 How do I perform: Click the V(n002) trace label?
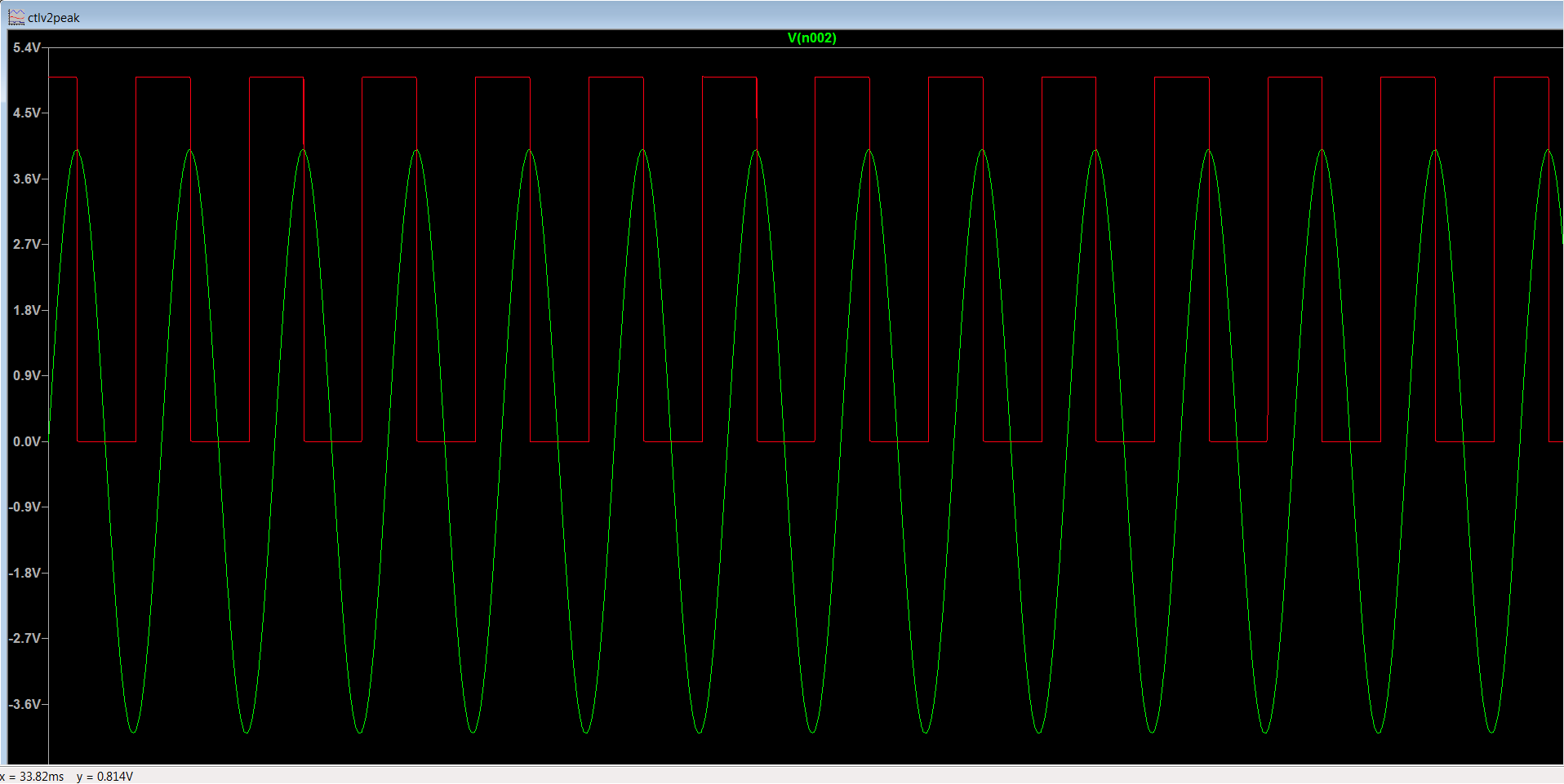coord(811,38)
